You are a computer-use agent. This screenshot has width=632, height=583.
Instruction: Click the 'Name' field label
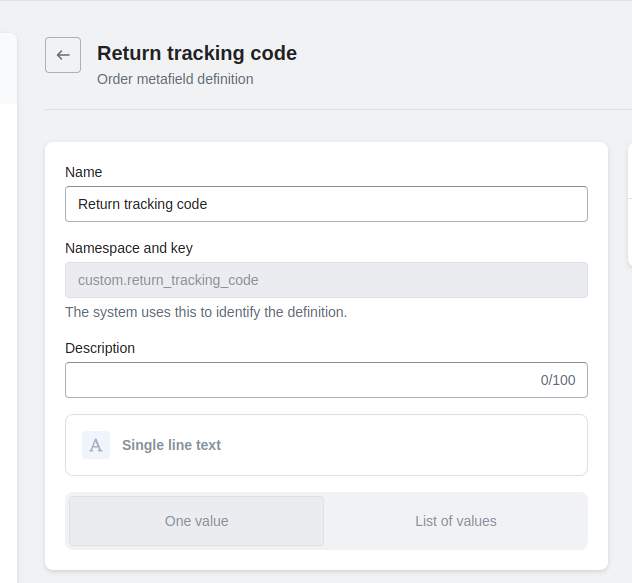(84, 172)
